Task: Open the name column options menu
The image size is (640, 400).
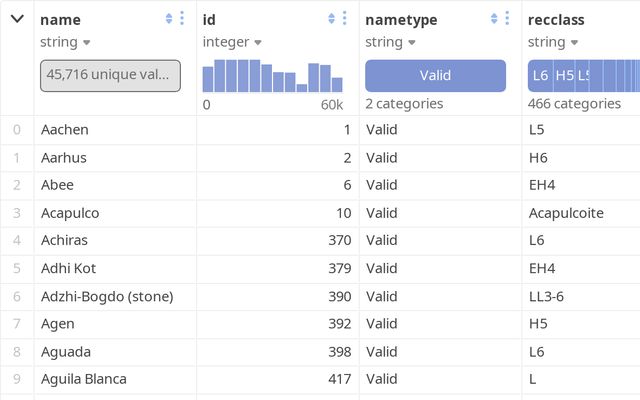Action: 182,19
